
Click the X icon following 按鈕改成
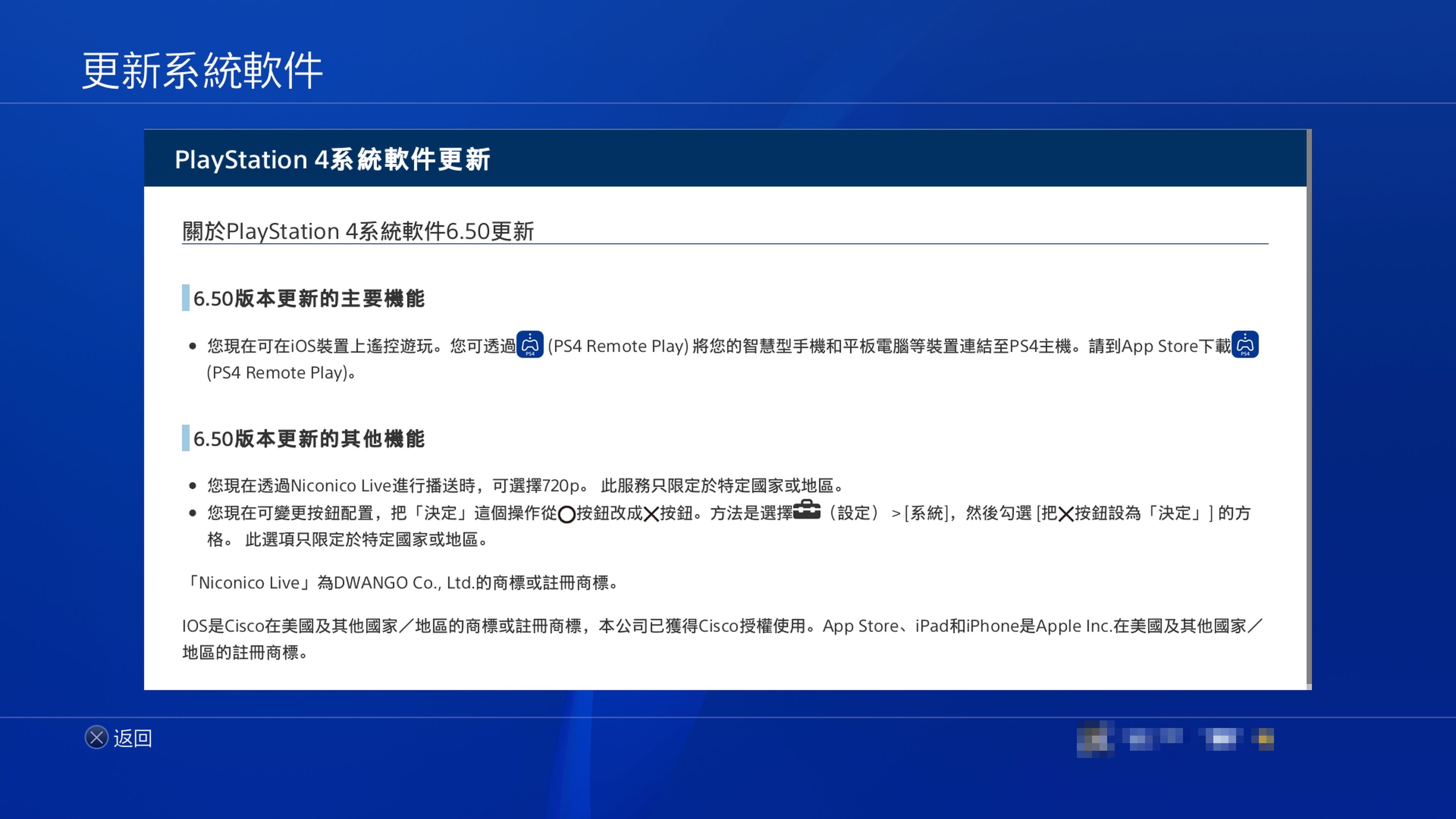(651, 515)
